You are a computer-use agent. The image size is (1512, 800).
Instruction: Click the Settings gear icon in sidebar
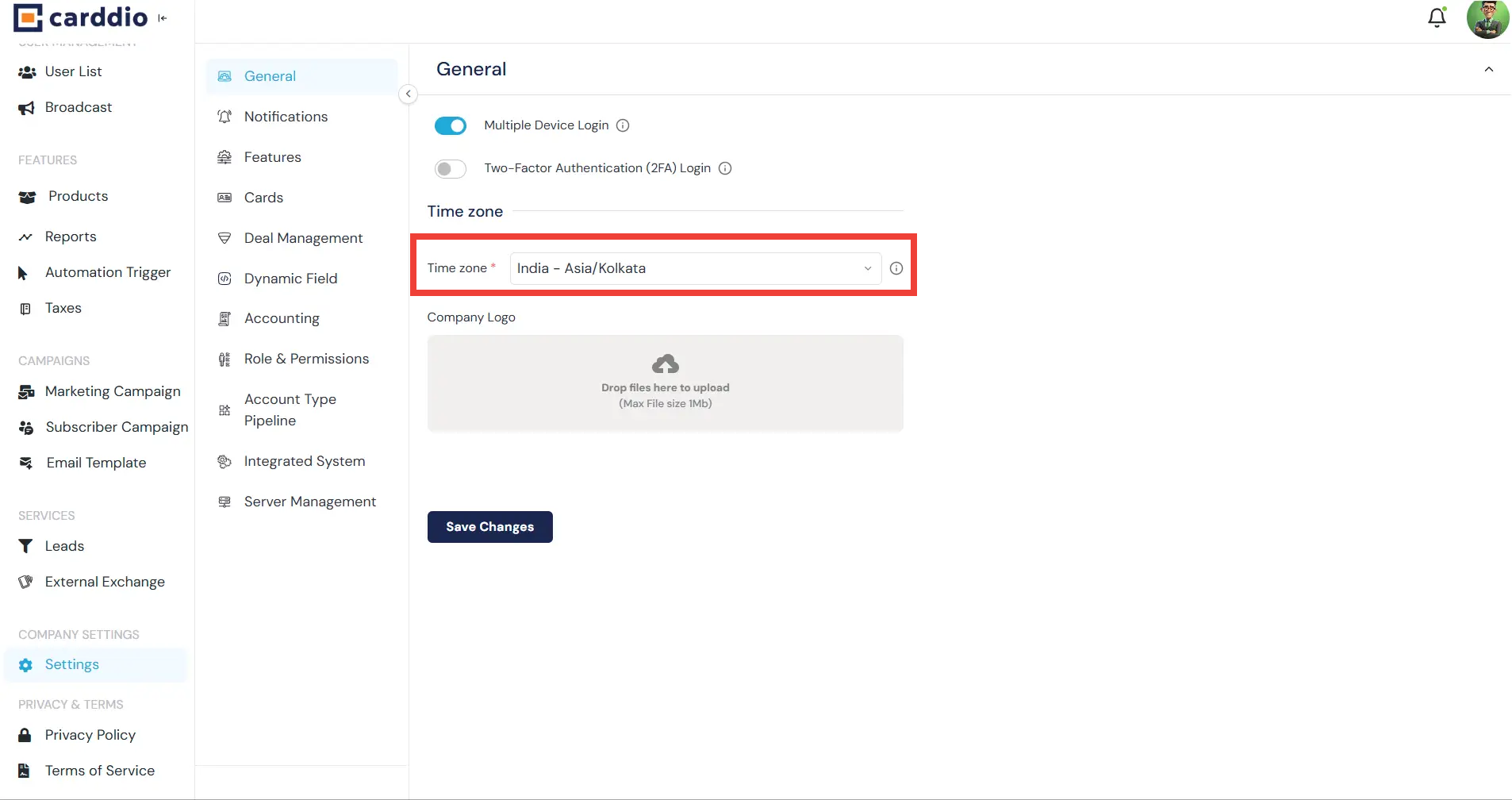(26, 665)
